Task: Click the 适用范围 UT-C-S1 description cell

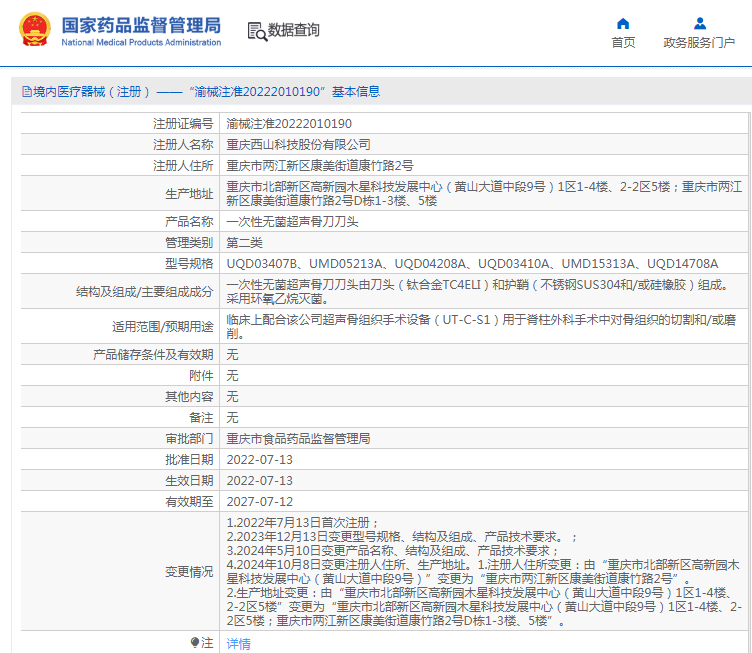Action: click(x=484, y=326)
